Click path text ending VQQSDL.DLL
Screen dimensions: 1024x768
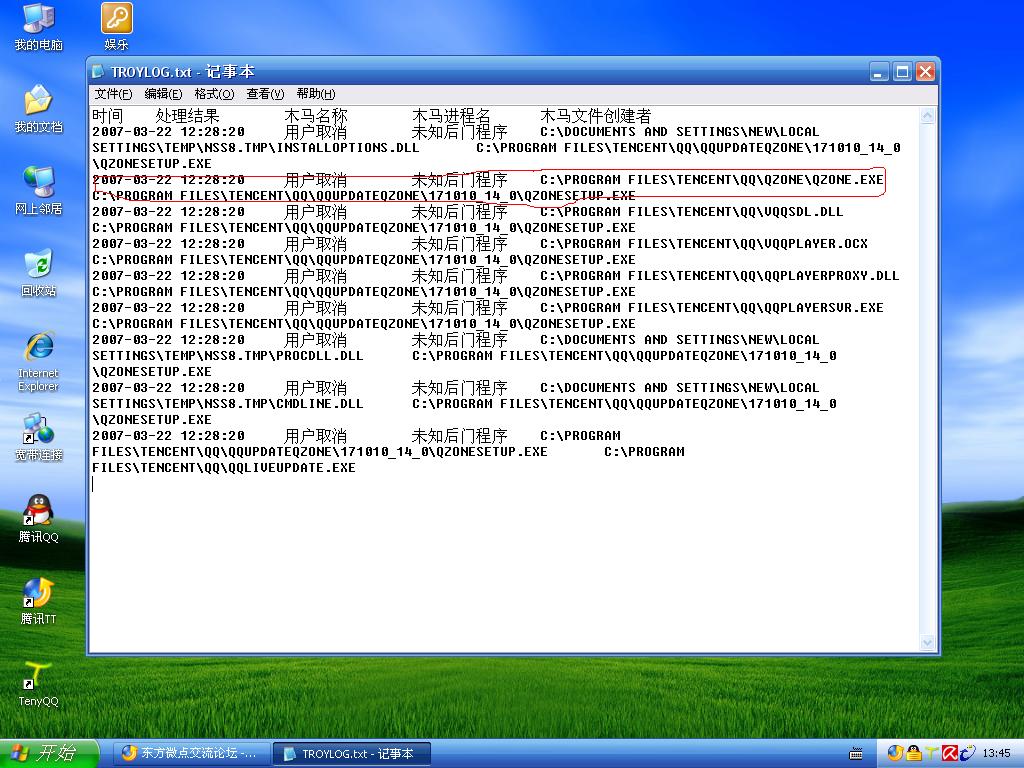[x=692, y=212]
